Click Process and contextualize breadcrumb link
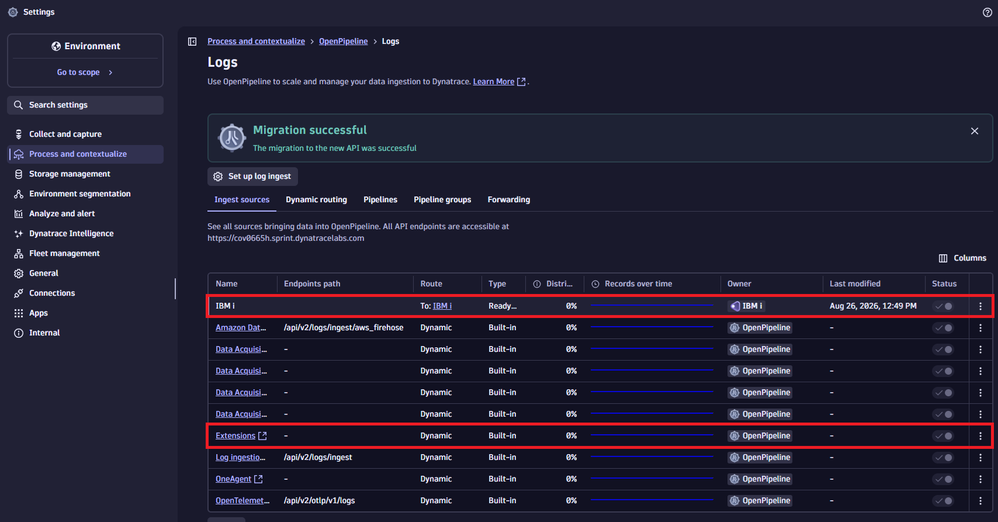 (256, 41)
